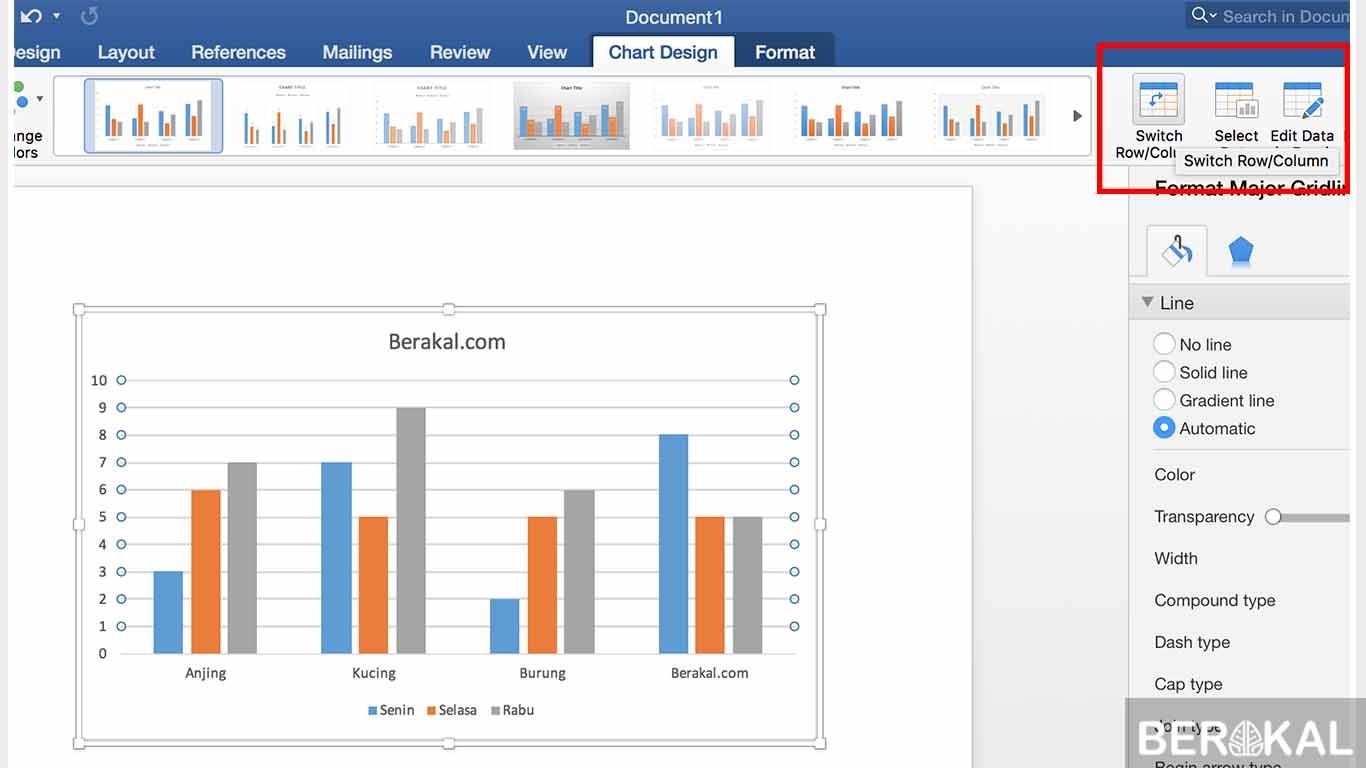The image size is (1366, 768).
Task: Adjust the Transparency slider handle
Action: 1273,517
